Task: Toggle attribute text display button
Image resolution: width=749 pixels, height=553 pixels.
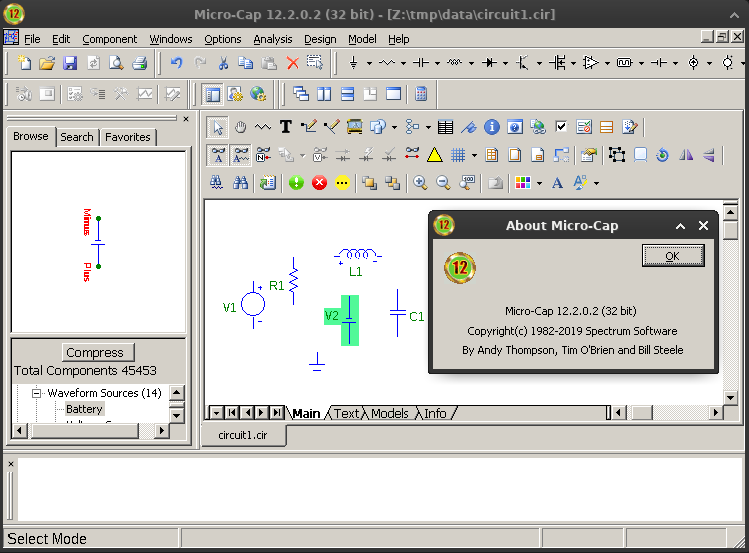Action: 217,155
